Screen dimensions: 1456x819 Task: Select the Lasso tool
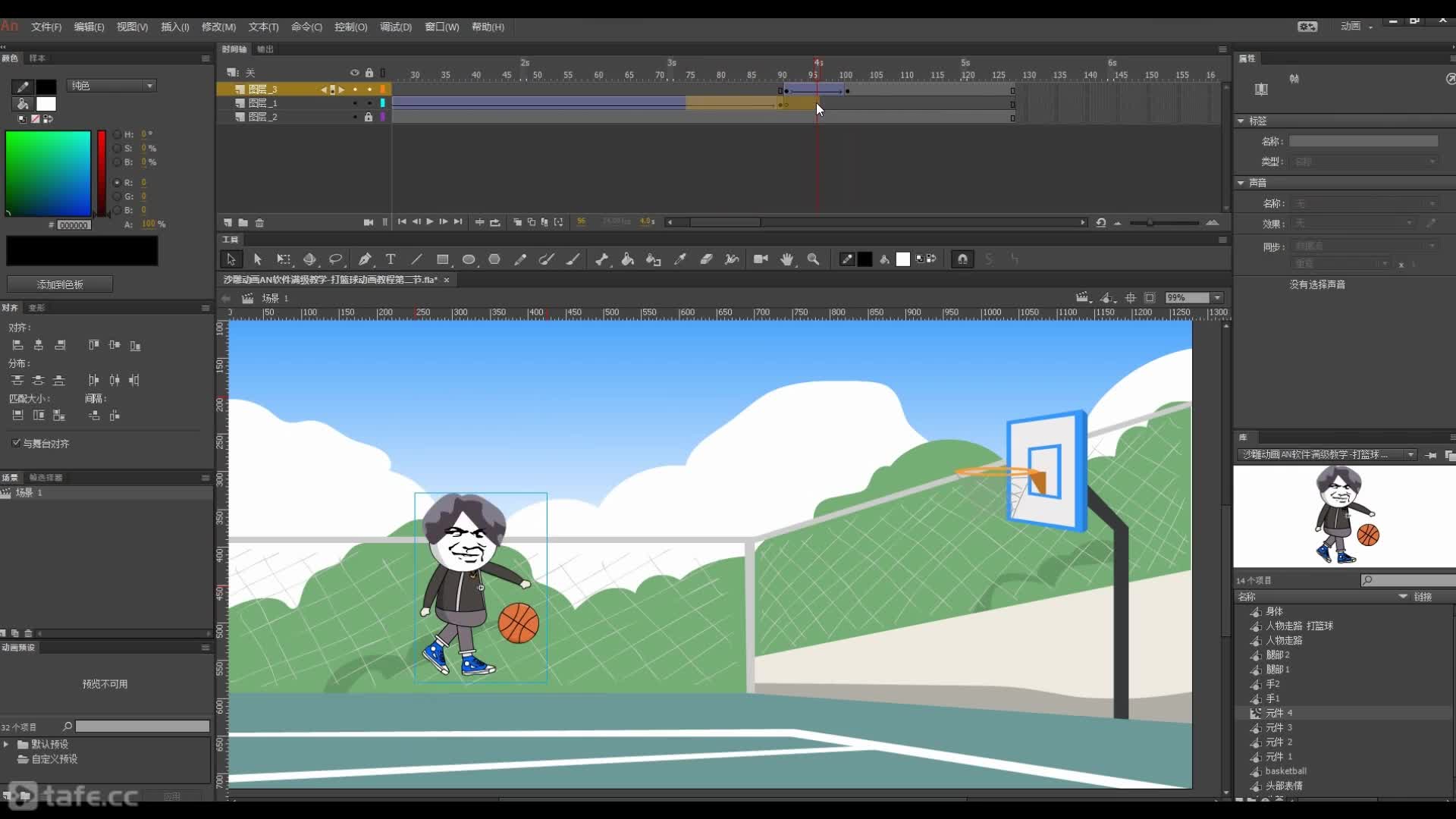coord(335,259)
